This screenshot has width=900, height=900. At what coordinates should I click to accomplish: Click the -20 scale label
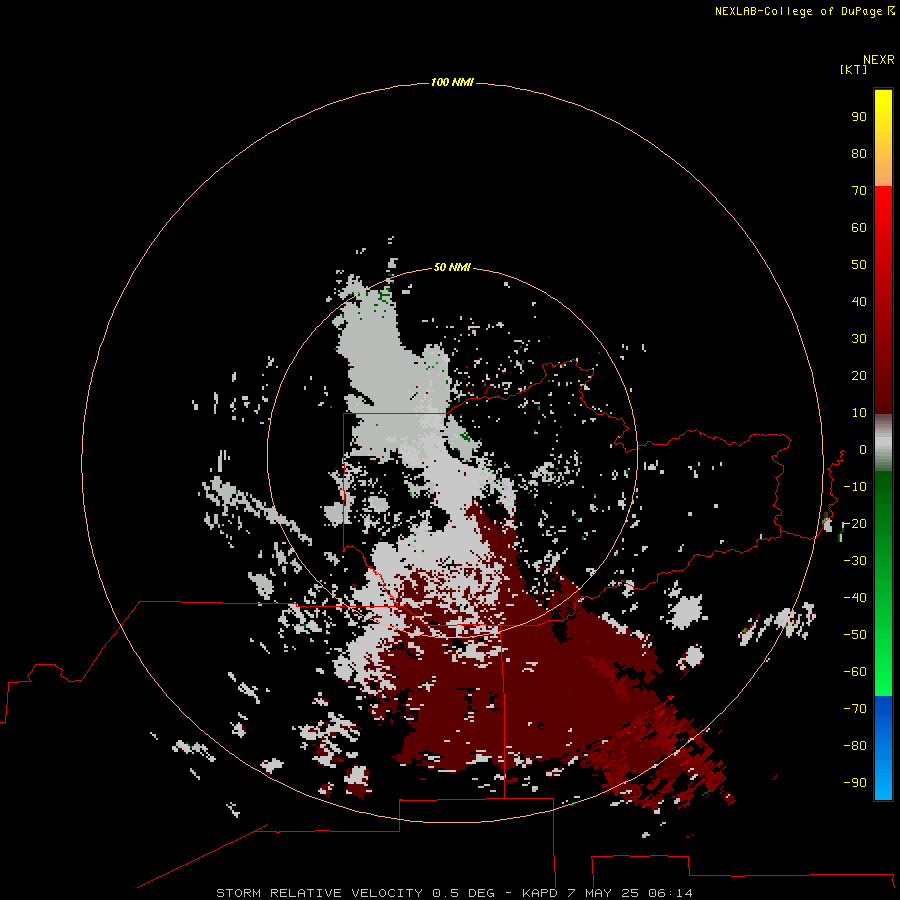coord(855,523)
